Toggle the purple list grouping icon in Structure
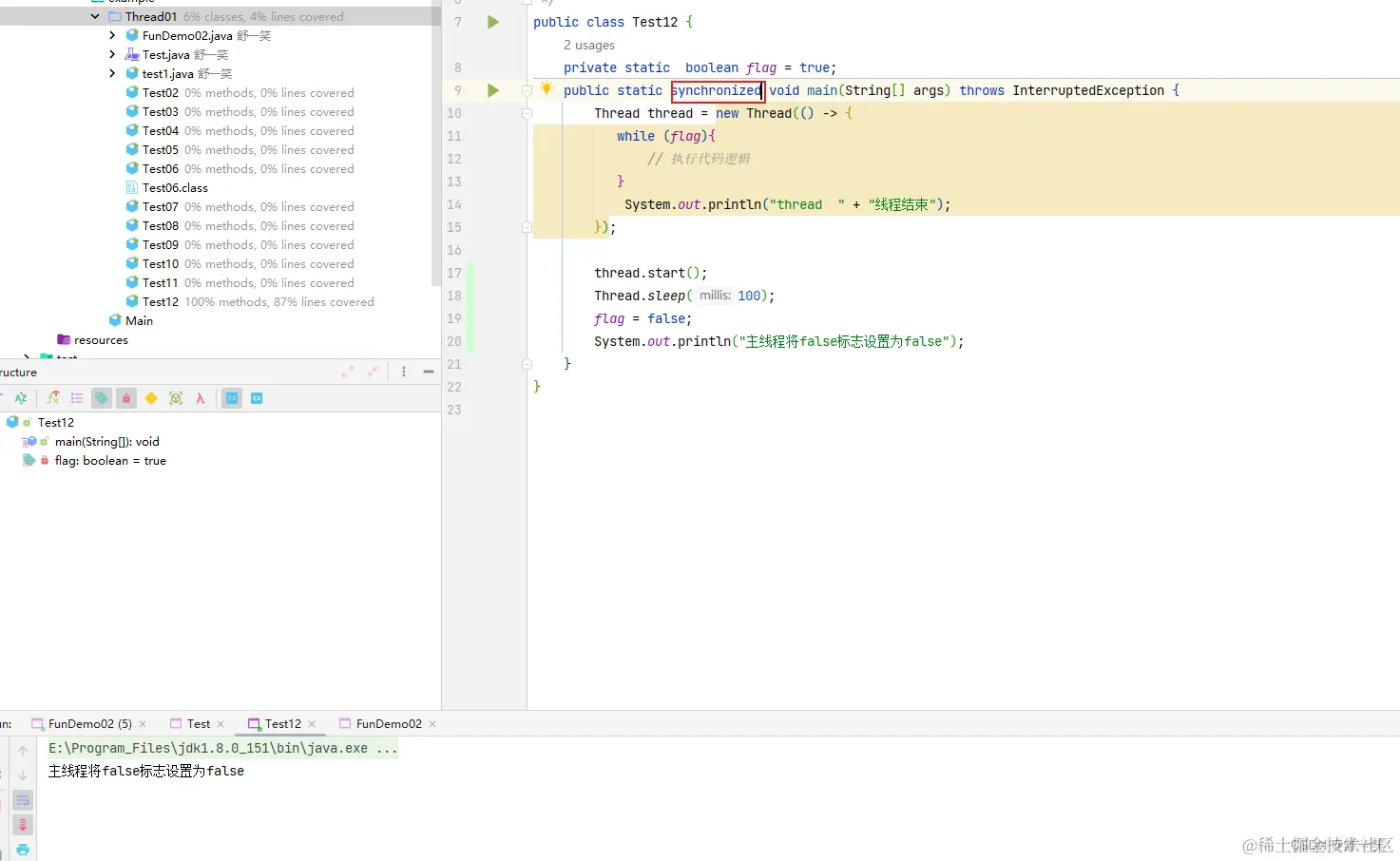1400x861 pixels. pyautogui.click(x=77, y=398)
